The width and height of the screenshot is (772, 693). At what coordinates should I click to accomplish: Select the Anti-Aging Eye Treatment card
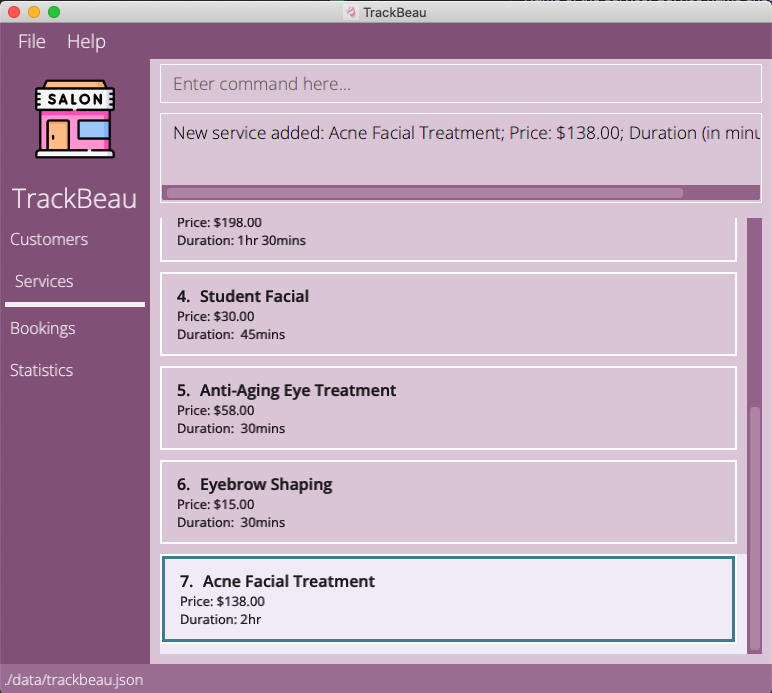tap(448, 407)
